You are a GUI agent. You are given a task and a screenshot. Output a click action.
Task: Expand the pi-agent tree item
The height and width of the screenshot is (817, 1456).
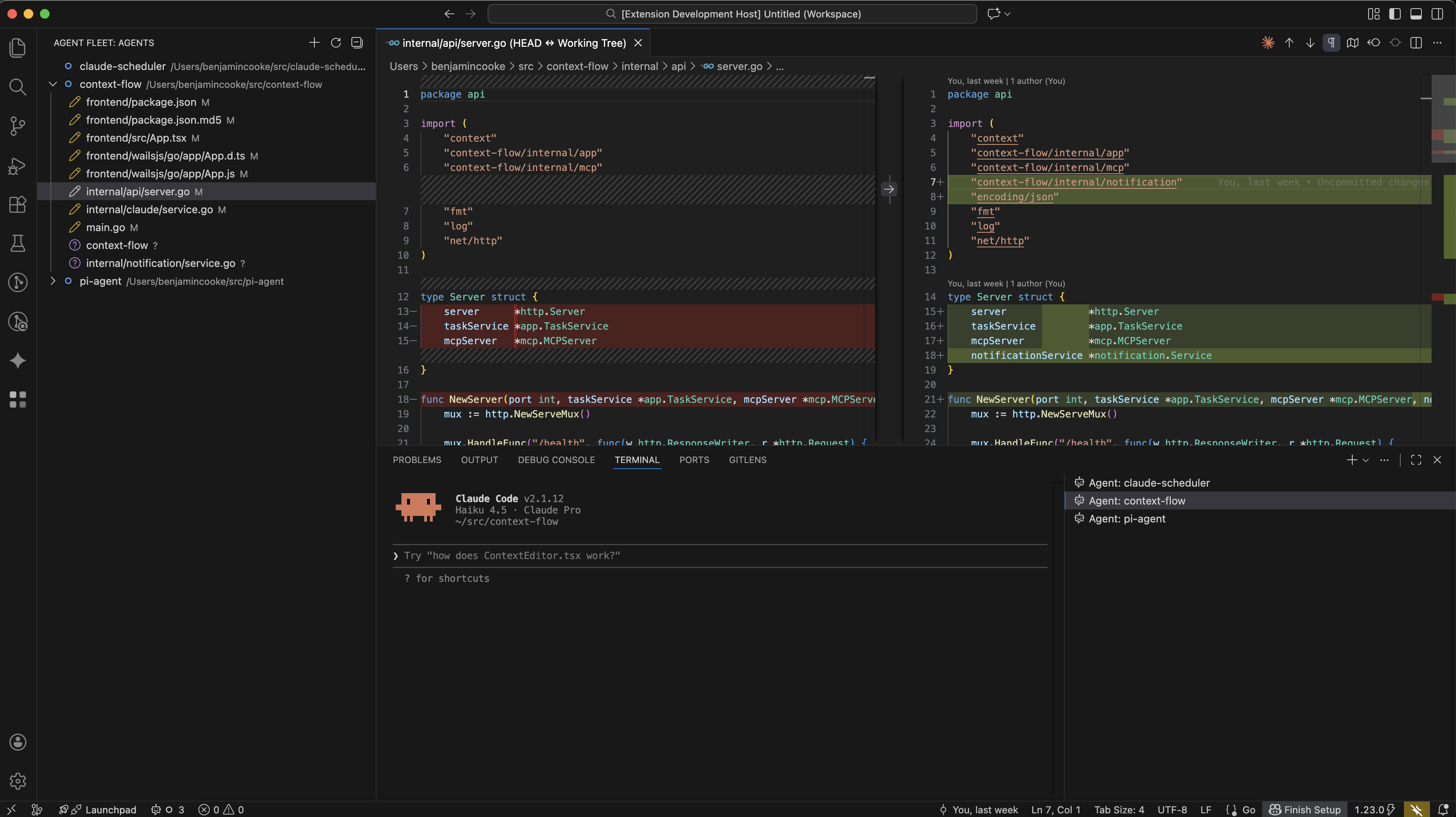click(53, 281)
